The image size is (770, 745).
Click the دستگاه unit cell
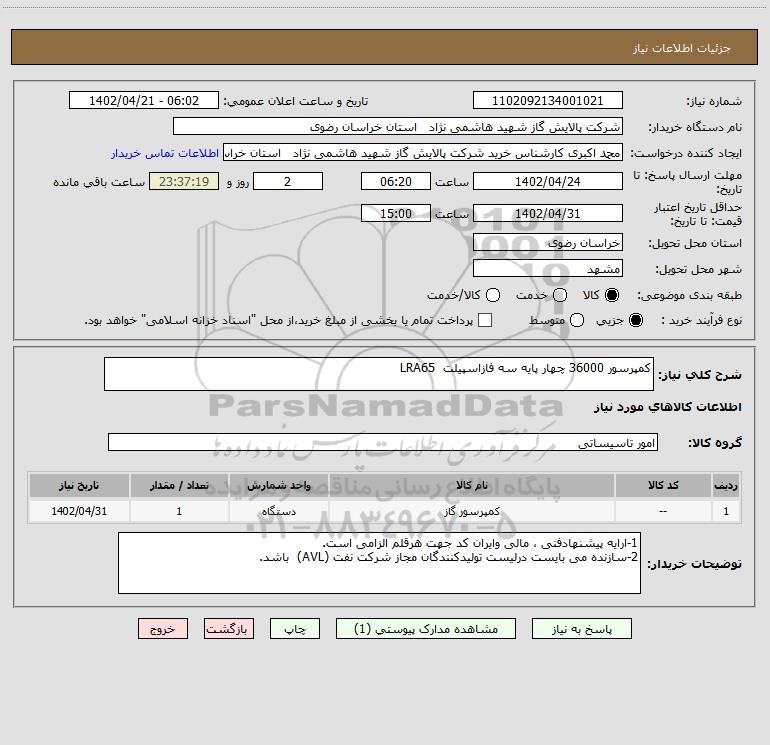(x=278, y=511)
